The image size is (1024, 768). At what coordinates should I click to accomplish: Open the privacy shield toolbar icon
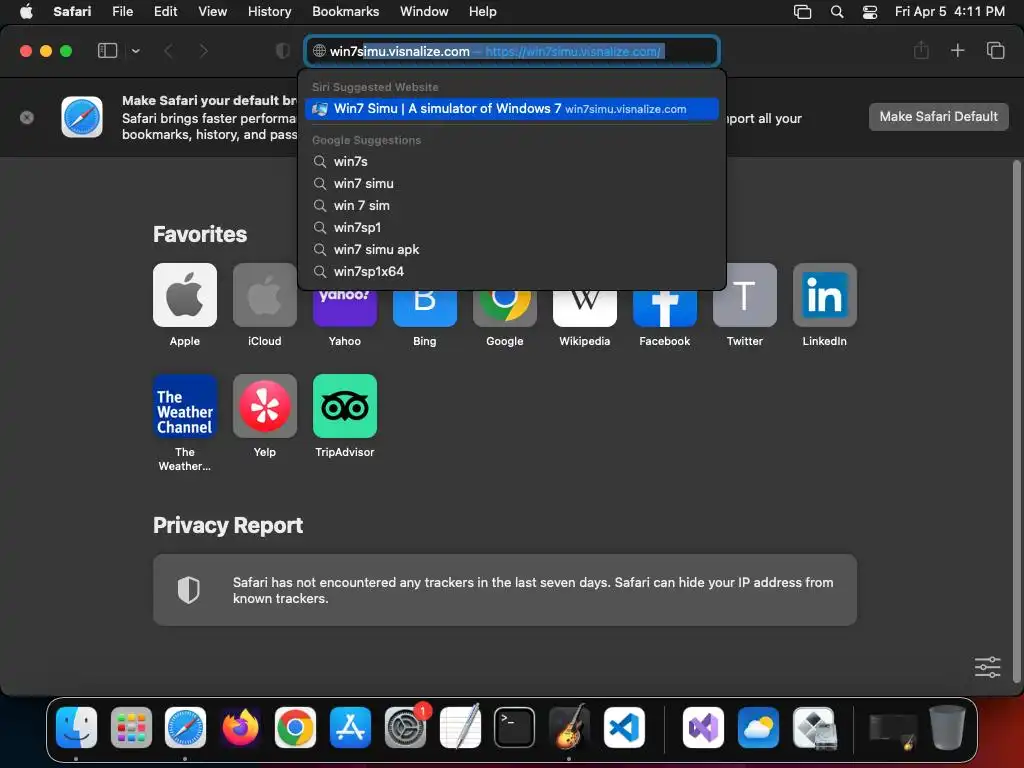[x=282, y=51]
